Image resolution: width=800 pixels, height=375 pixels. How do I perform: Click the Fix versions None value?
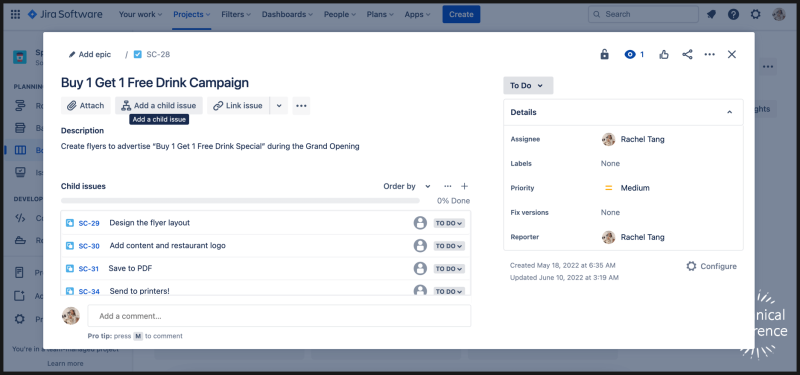point(610,212)
